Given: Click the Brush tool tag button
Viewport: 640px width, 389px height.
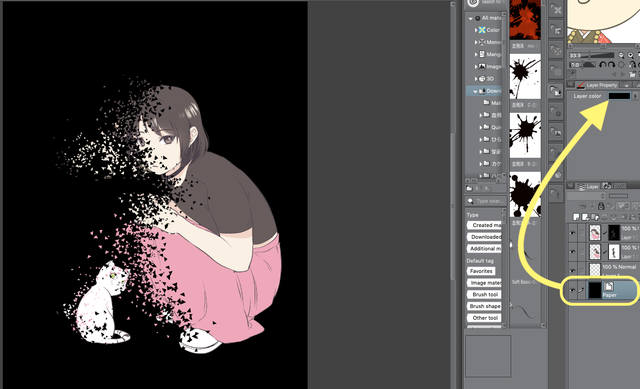Looking at the screenshot, I should coord(484,294).
